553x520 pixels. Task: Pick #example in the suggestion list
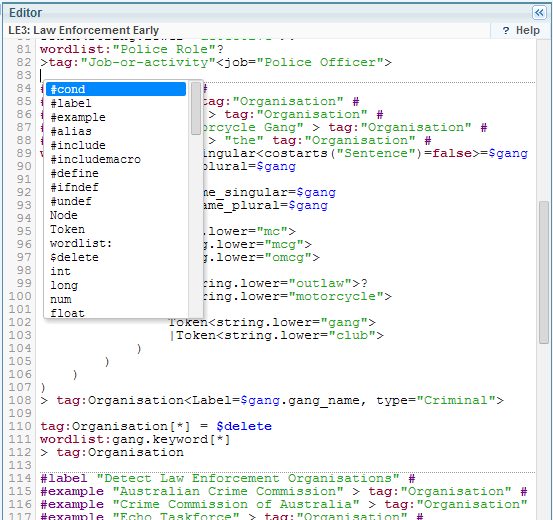coord(116,117)
